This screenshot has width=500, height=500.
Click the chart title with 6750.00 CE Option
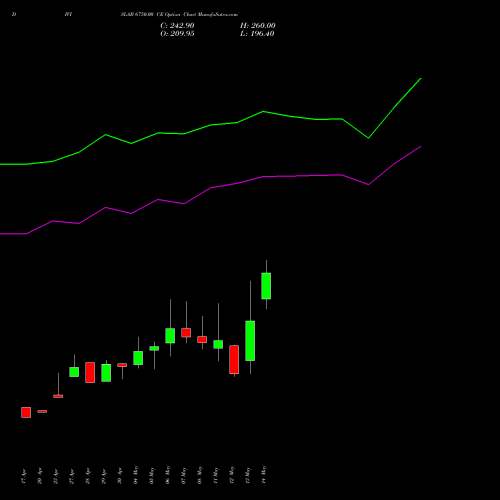(179, 15)
